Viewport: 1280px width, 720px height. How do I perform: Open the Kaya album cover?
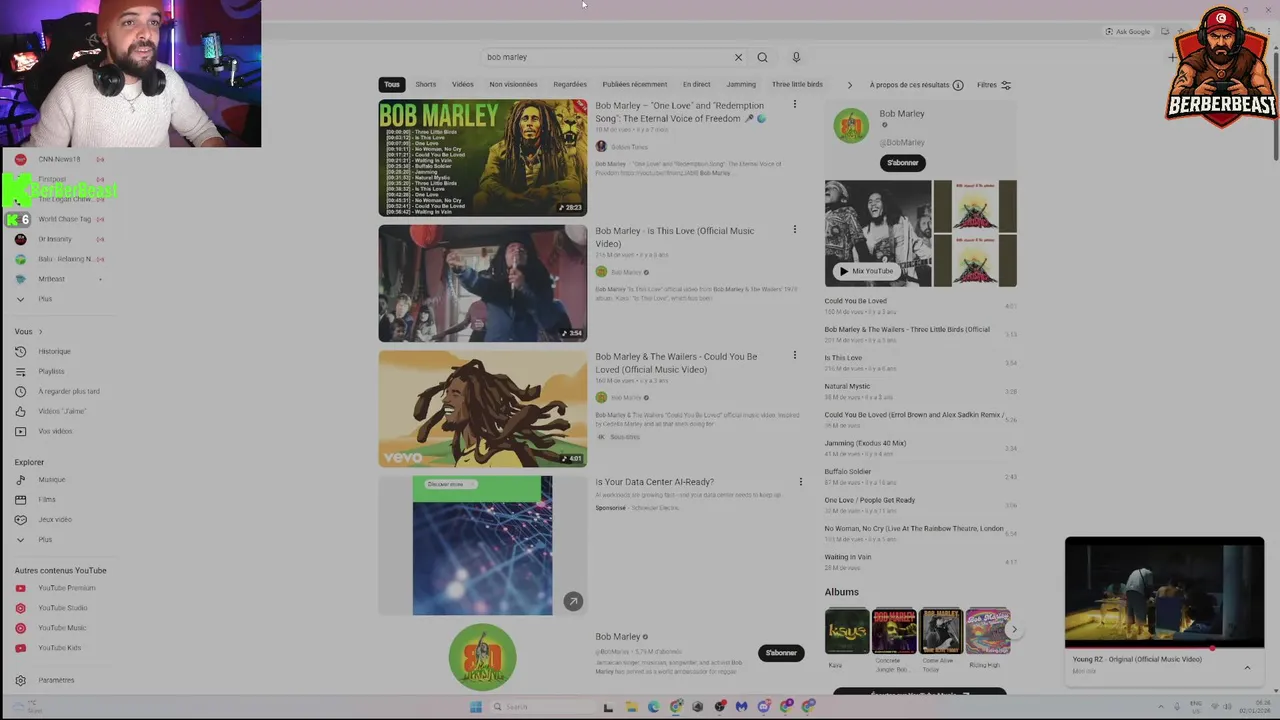(x=847, y=631)
